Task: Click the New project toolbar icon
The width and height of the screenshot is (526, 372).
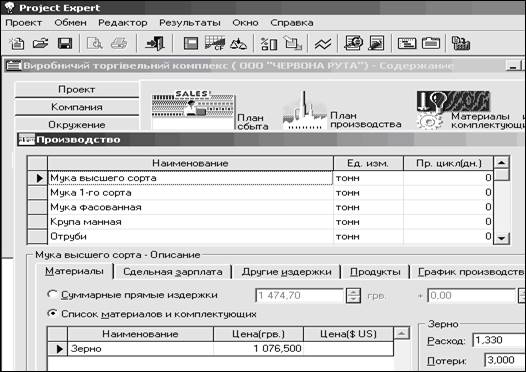Action: pyautogui.click(x=17, y=44)
